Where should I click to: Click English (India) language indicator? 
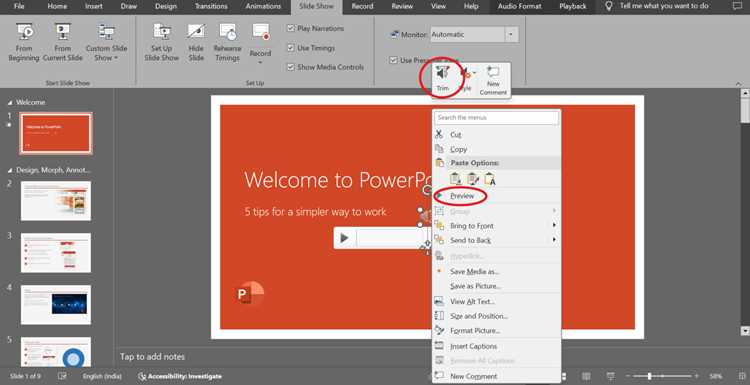pyautogui.click(x=102, y=376)
